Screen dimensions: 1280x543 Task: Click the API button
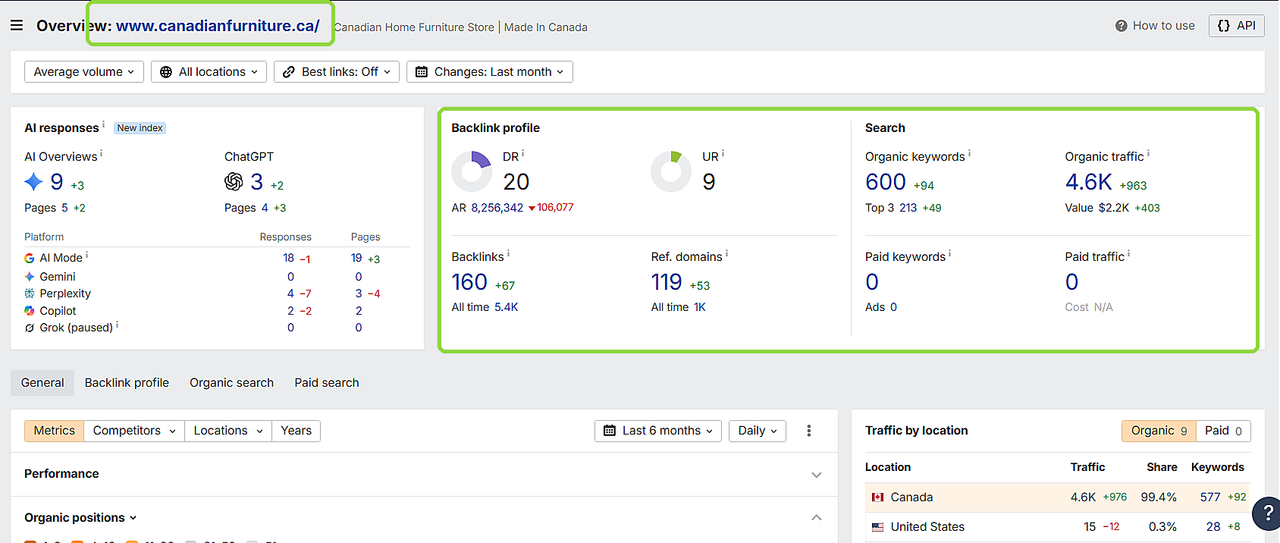point(1236,26)
